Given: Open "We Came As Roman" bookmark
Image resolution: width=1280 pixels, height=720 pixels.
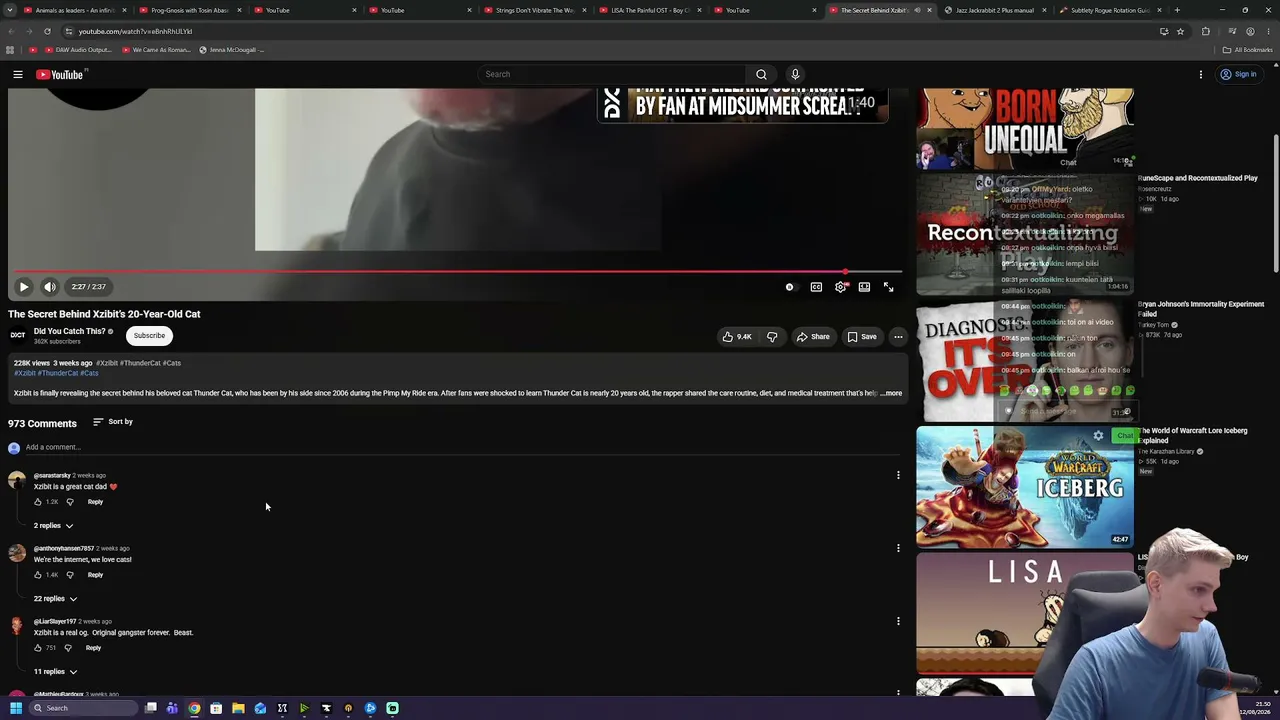Looking at the screenshot, I should [155, 49].
